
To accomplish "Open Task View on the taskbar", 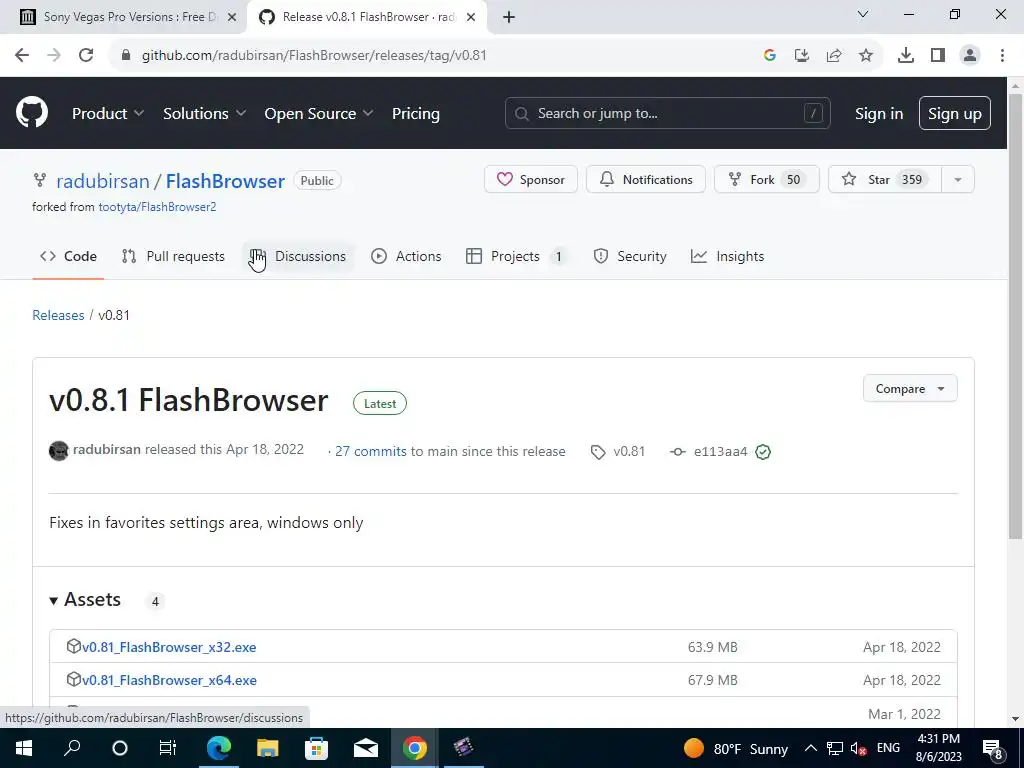I will click(x=168, y=748).
